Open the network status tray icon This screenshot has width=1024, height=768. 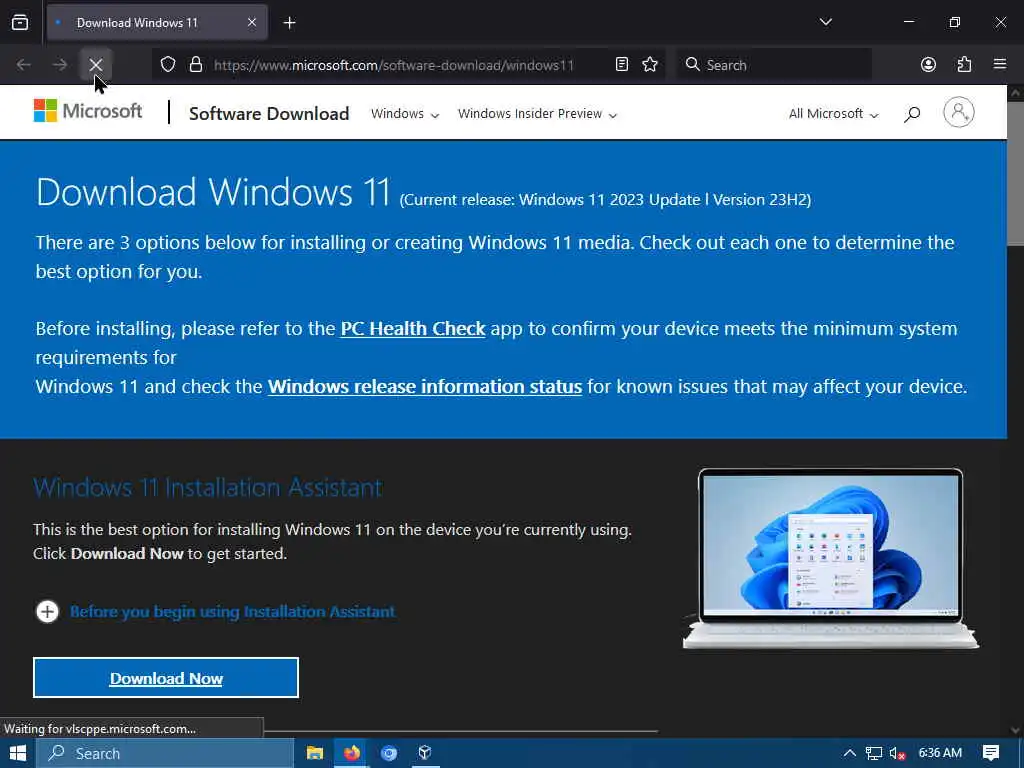[x=874, y=753]
